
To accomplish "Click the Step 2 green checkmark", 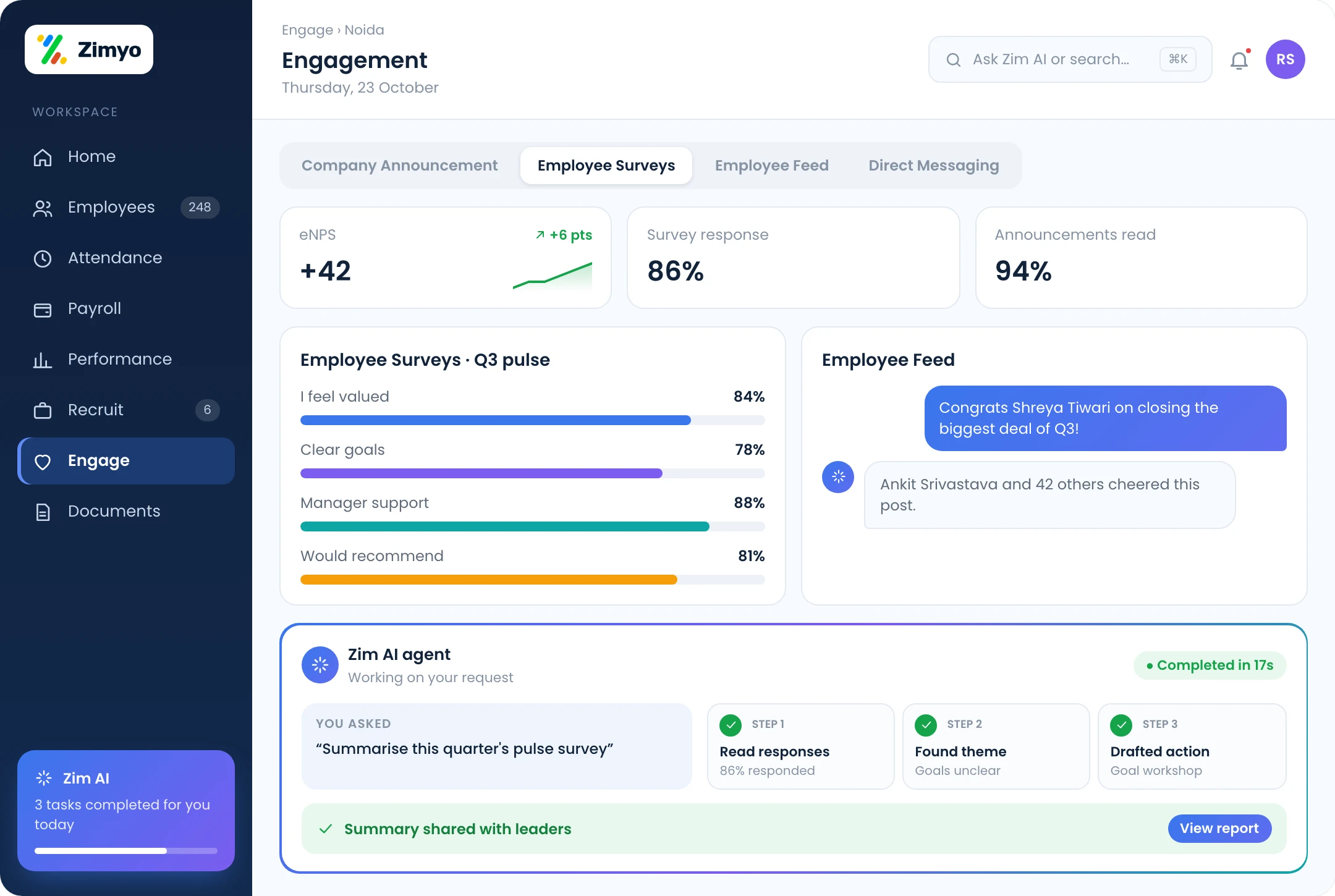I will pos(926,725).
